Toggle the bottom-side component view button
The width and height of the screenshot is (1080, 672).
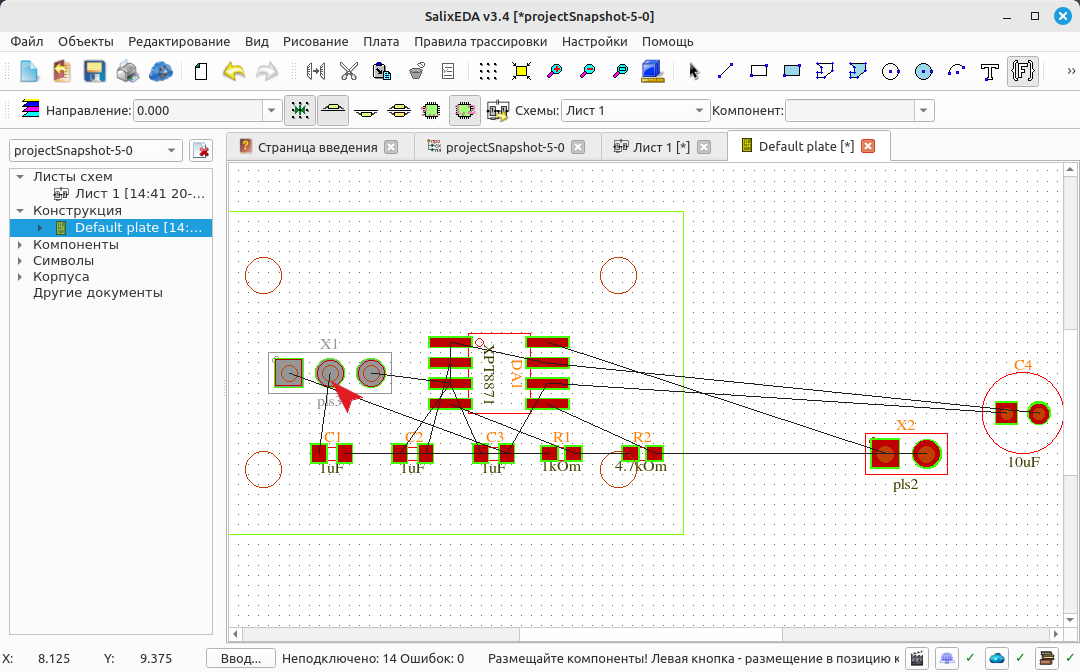366,110
